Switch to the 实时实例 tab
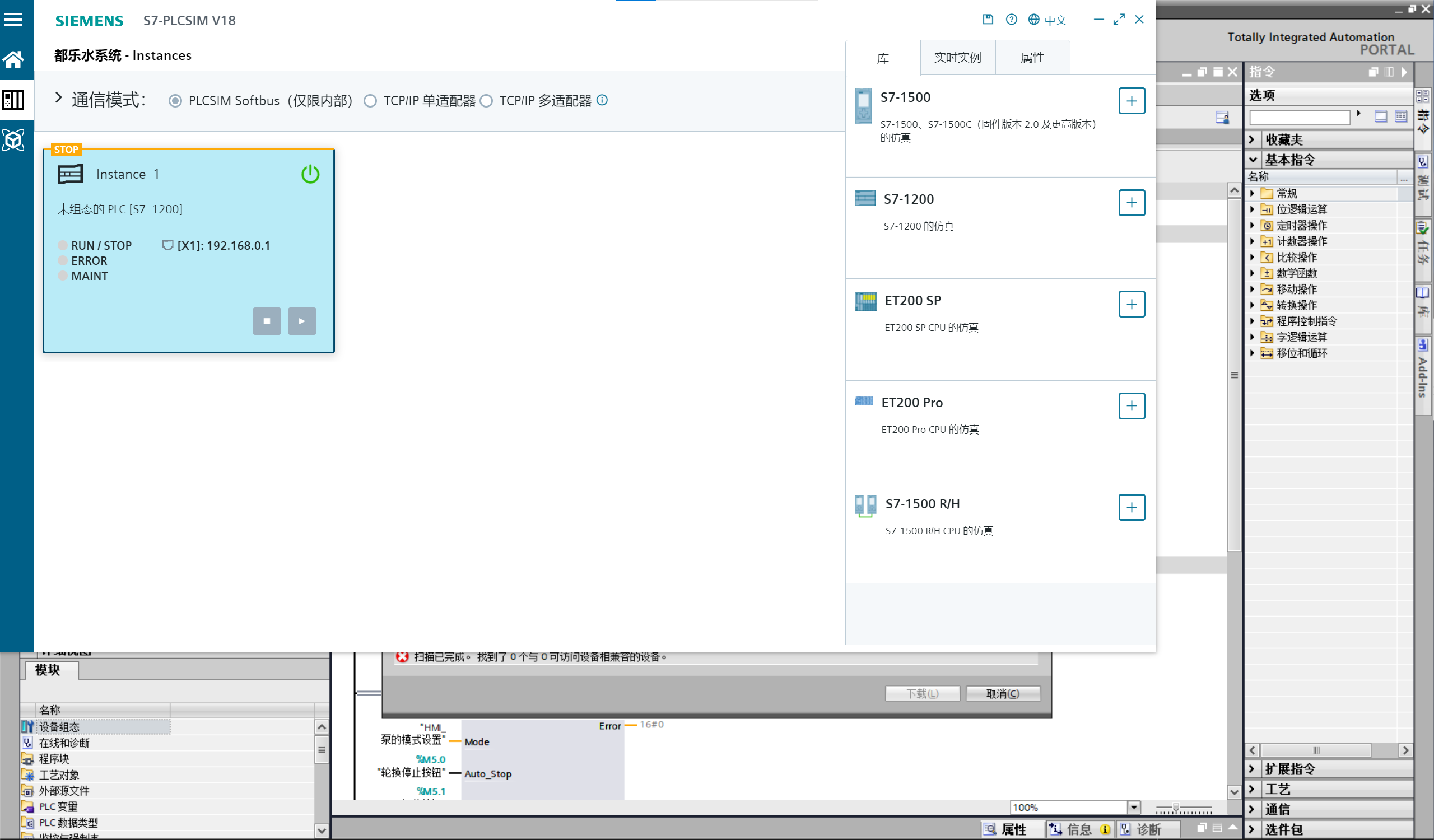This screenshot has height=840, width=1434. tap(957, 58)
